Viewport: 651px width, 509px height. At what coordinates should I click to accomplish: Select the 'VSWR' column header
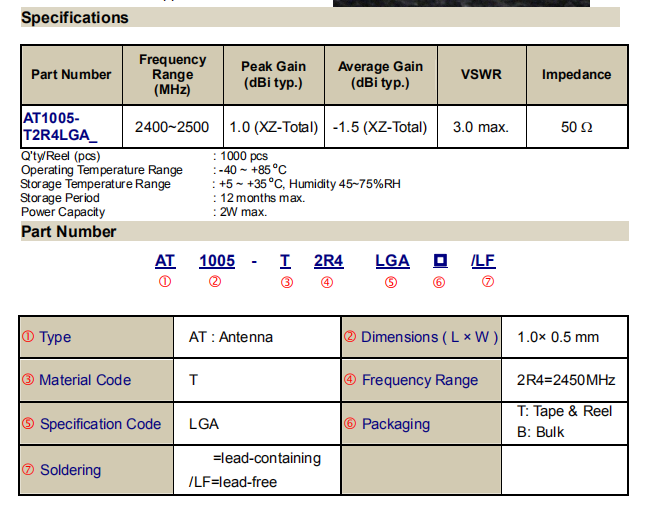[x=482, y=75]
